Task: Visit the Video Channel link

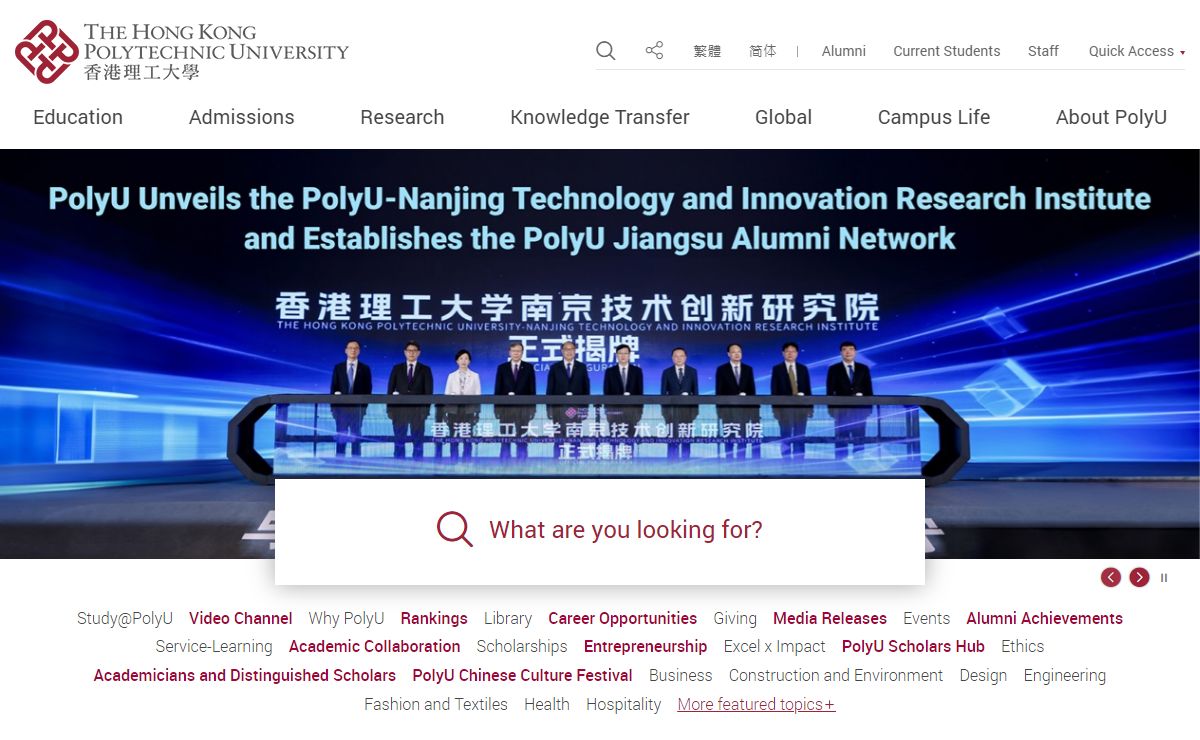Action: pos(241,618)
